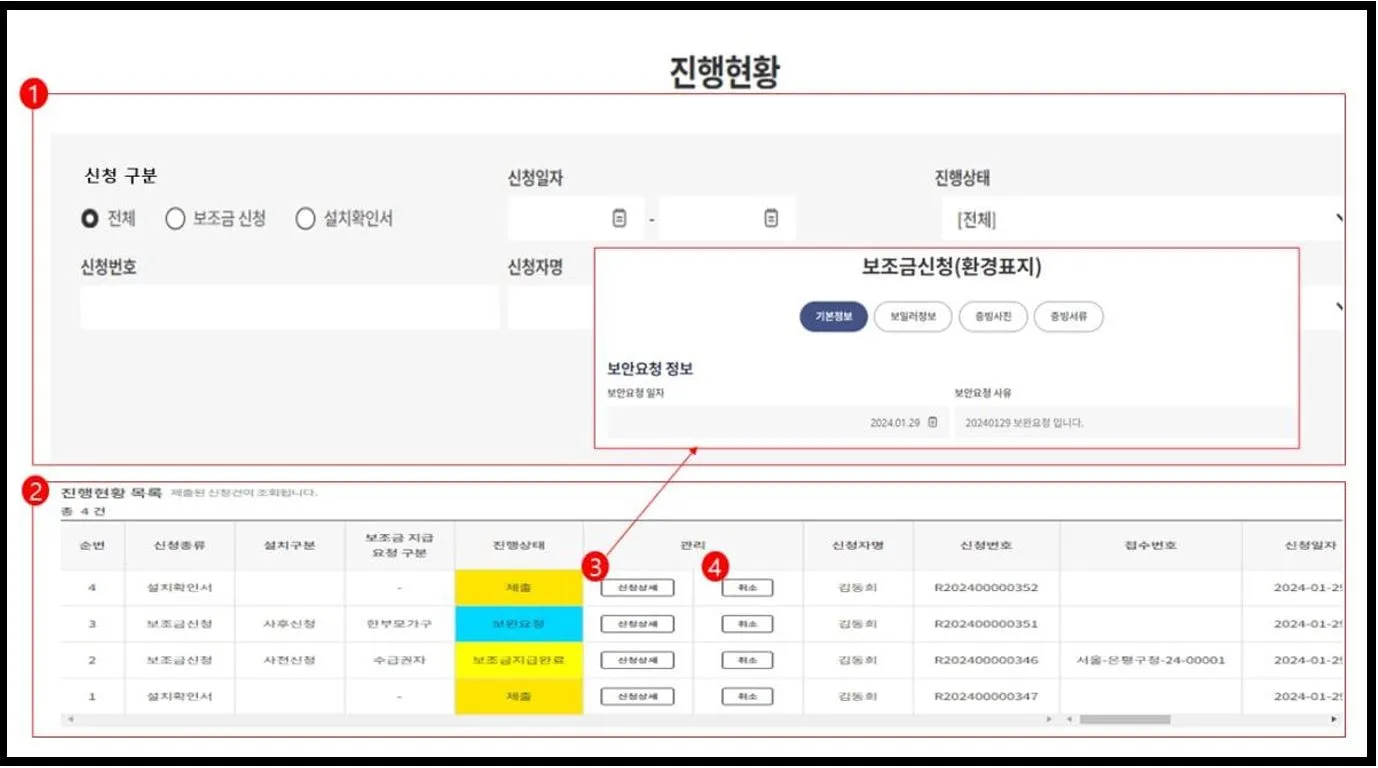Click the 수급권자 cell

[x=399, y=660]
